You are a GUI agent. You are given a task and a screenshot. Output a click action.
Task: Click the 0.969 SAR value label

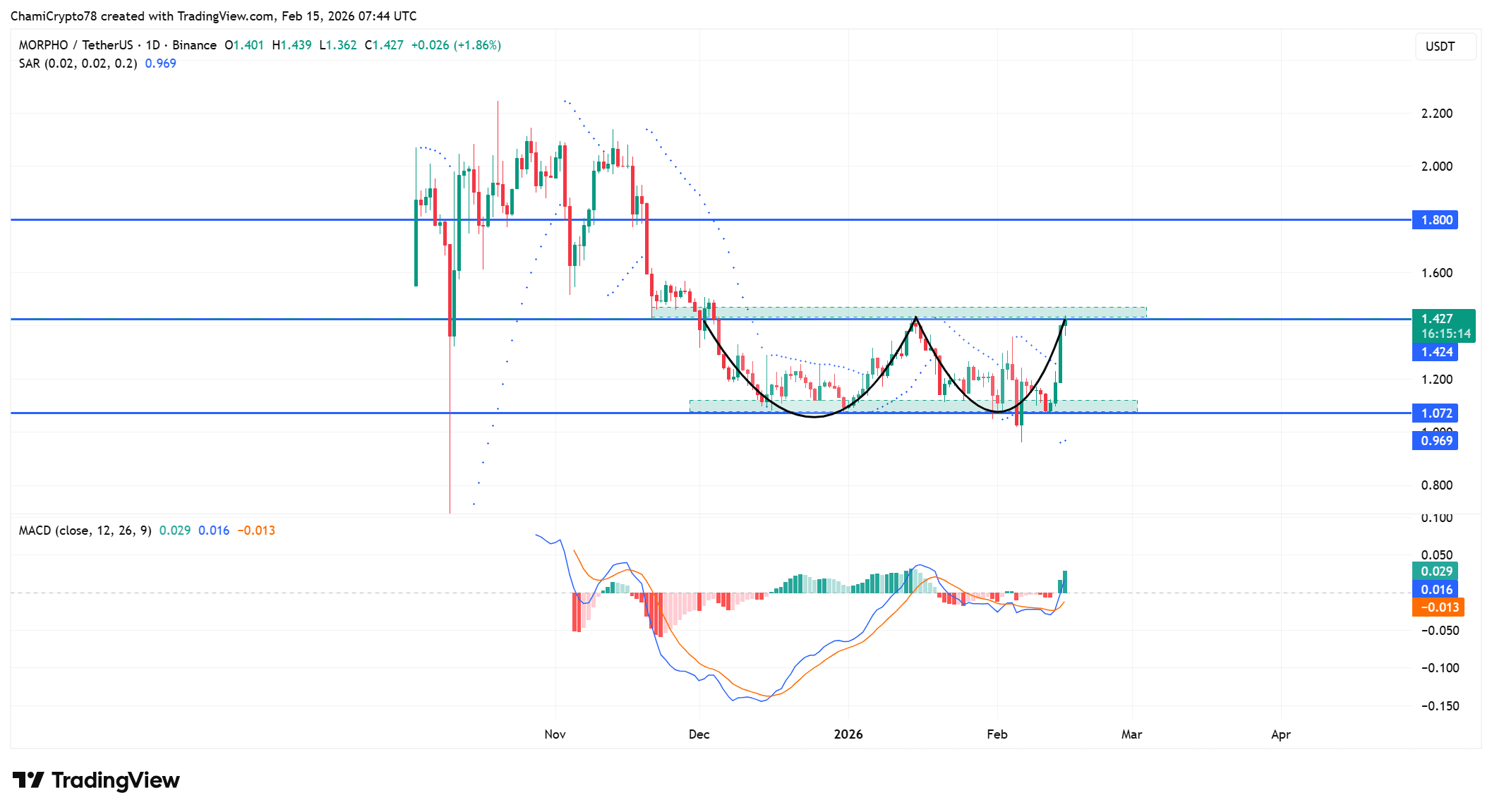coord(1436,441)
